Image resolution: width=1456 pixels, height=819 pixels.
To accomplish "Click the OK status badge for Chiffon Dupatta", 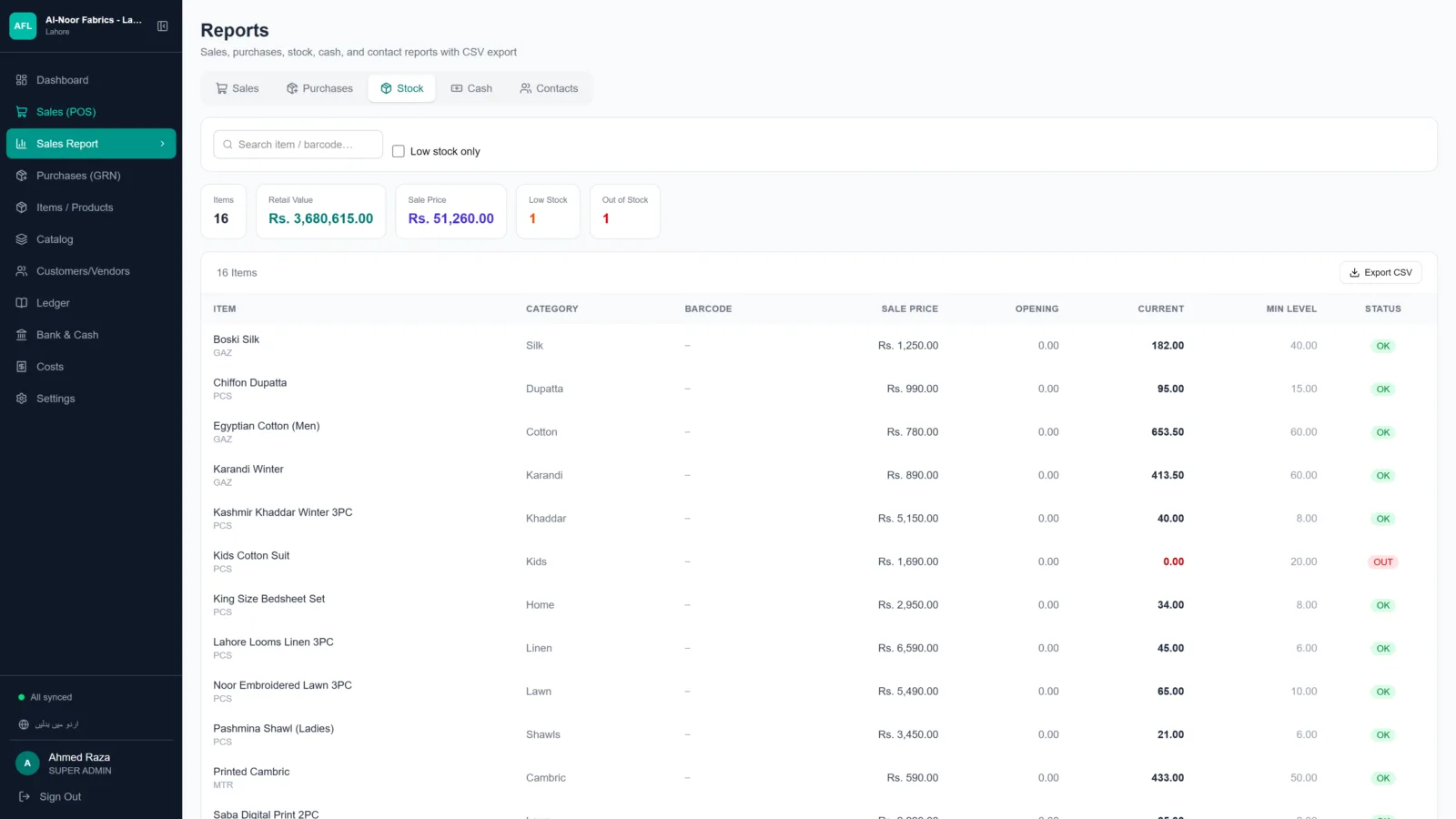I will coord(1382,389).
